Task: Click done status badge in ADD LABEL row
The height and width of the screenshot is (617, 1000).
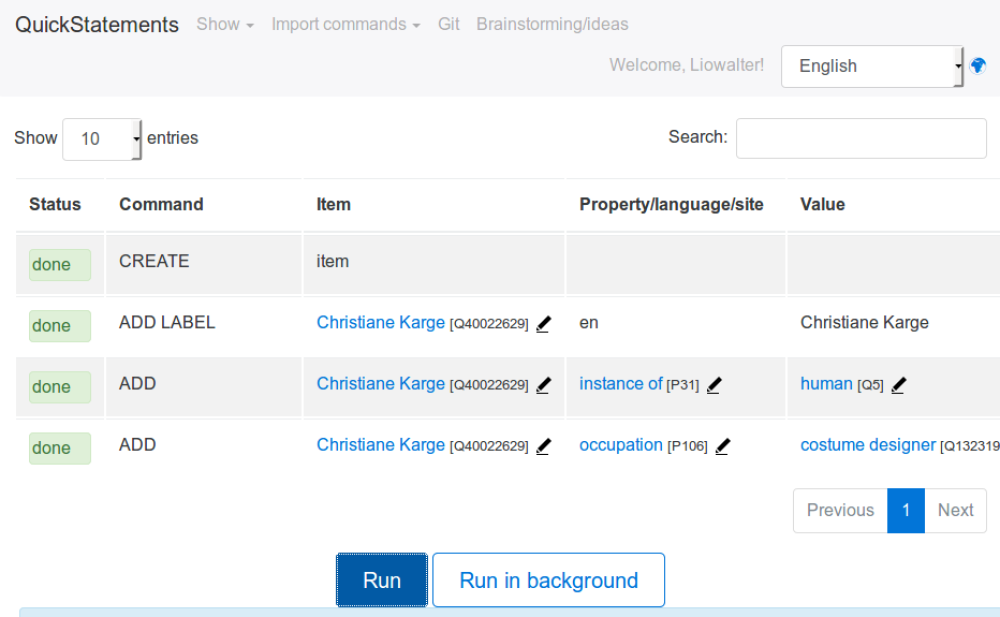Action: 60,326
